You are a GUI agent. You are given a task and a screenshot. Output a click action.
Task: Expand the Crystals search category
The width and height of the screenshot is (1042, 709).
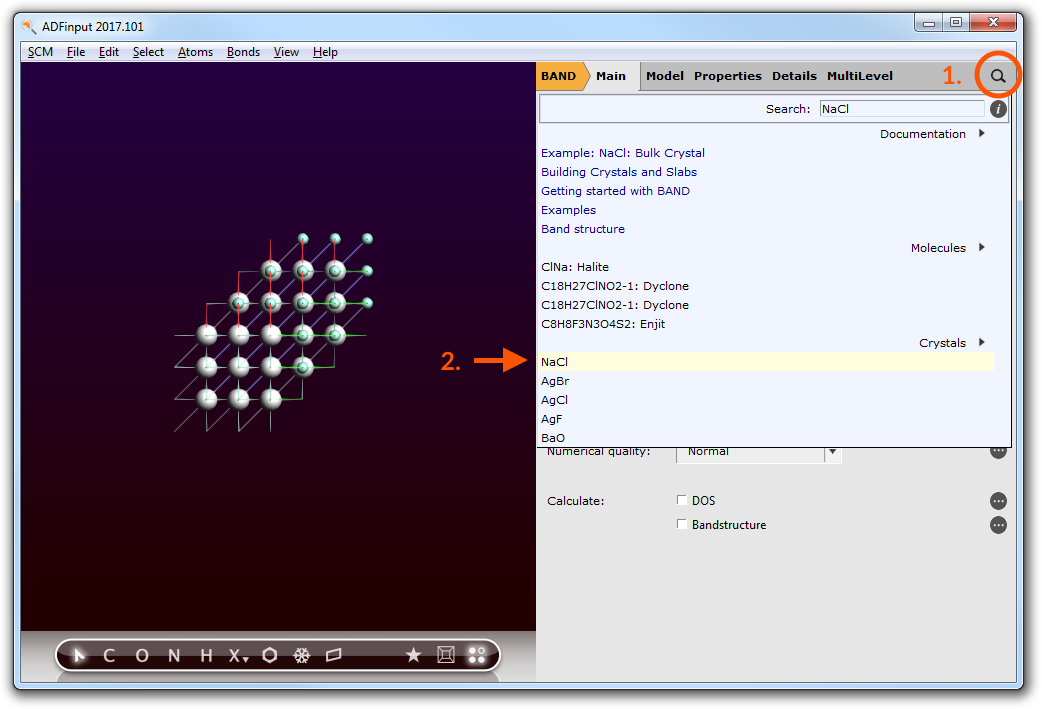coord(982,343)
